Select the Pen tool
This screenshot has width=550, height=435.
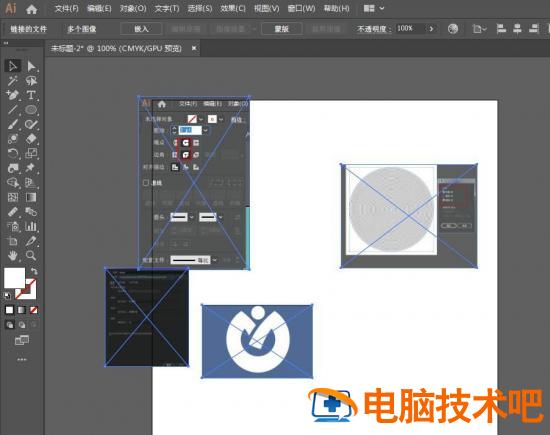13,95
